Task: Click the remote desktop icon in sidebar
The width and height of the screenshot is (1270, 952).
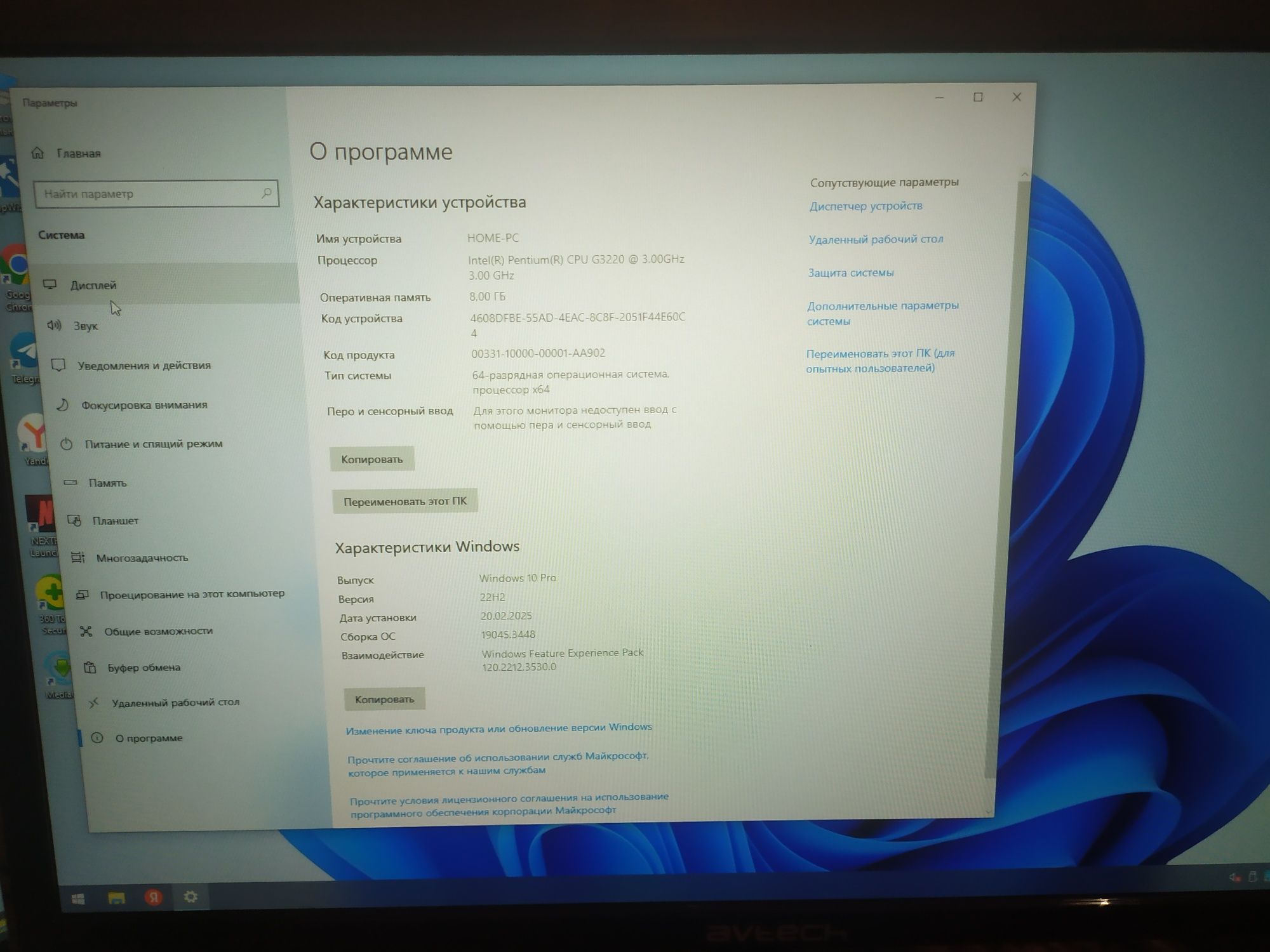Action: pos(93,703)
